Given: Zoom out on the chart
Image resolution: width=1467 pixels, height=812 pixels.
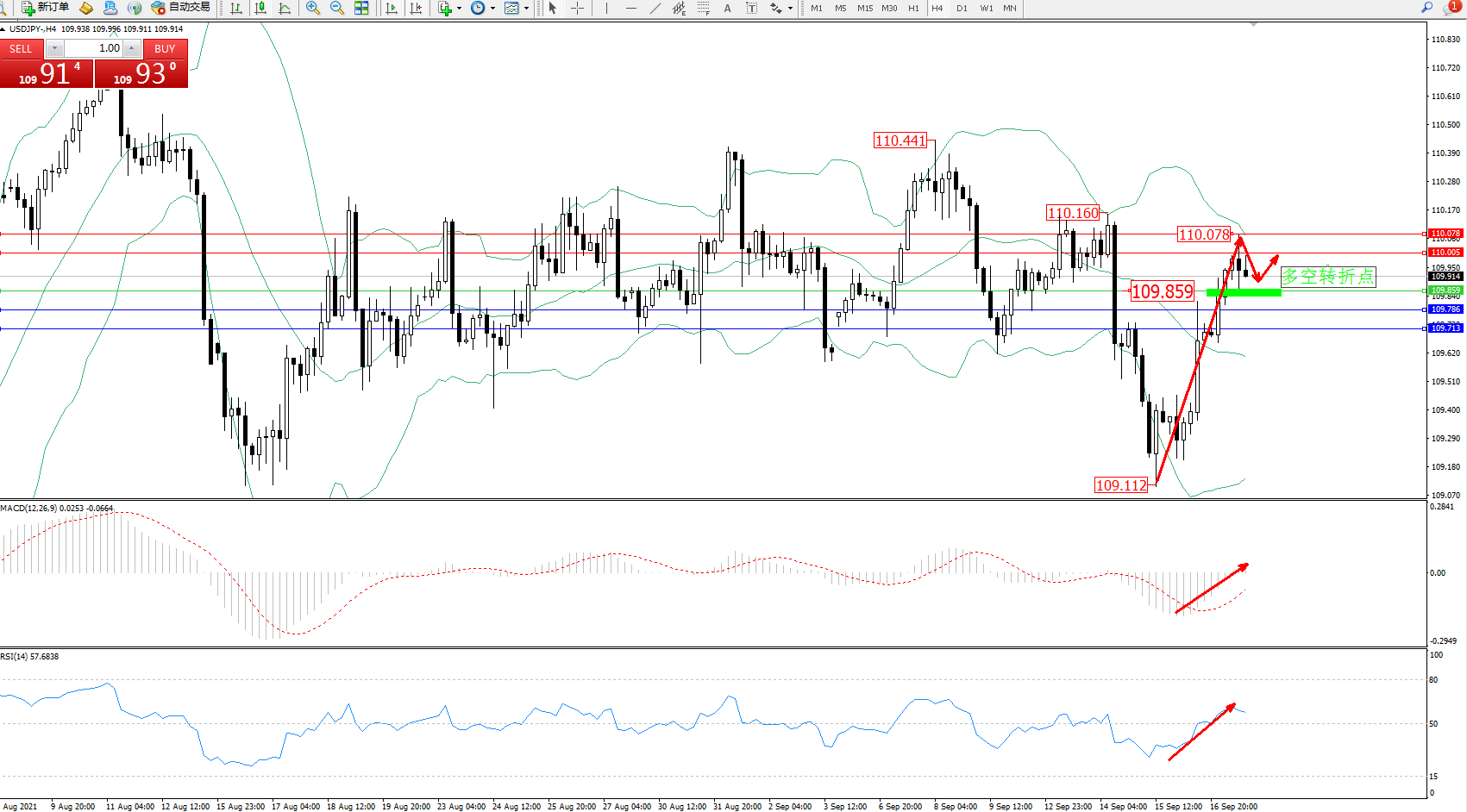Looking at the screenshot, I should pyautogui.click(x=337, y=8).
